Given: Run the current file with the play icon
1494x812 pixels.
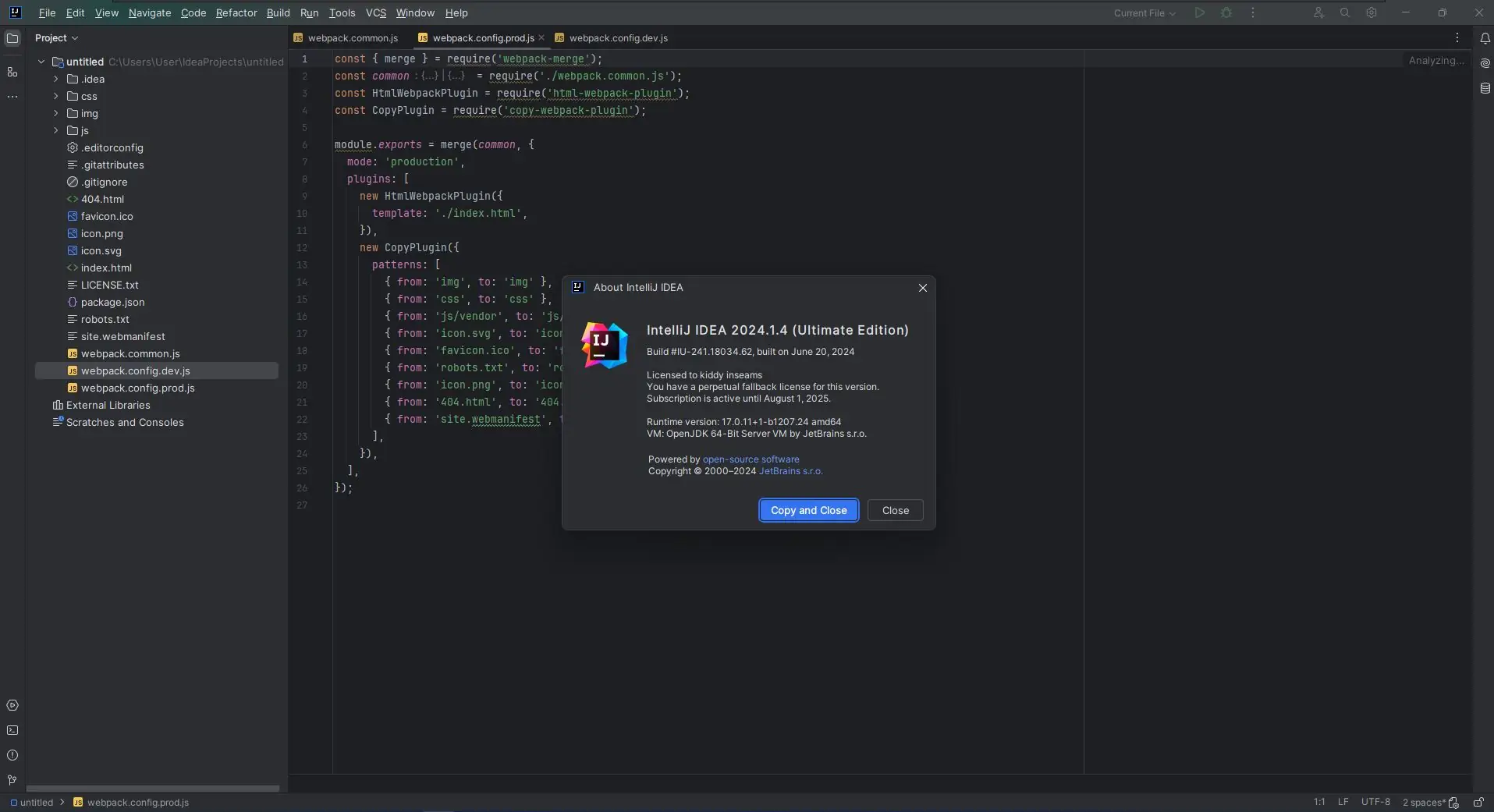Looking at the screenshot, I should (1199, 12).
